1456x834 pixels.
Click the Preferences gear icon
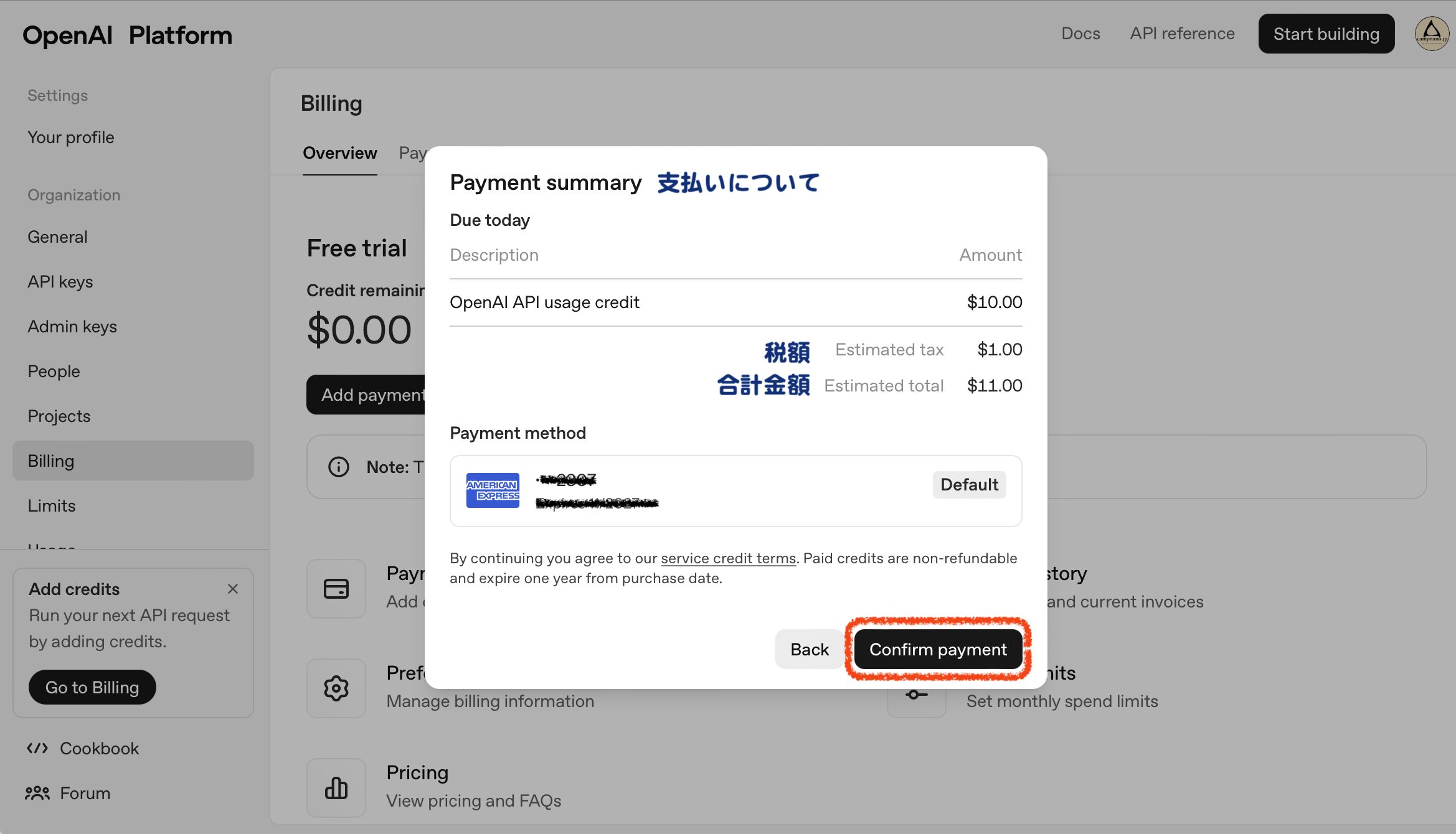336,688
